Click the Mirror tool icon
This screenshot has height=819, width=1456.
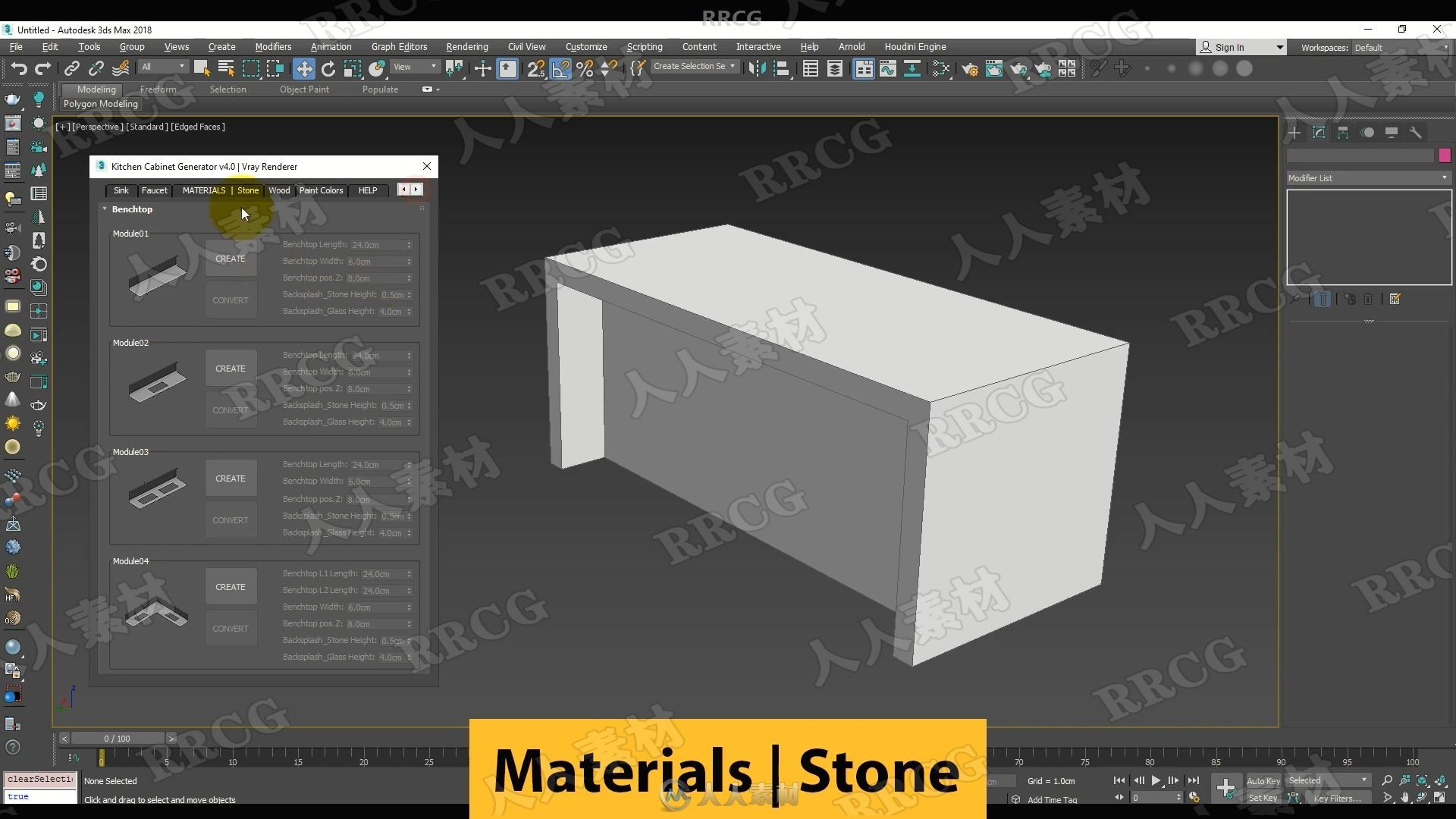(x=756, y=69)
